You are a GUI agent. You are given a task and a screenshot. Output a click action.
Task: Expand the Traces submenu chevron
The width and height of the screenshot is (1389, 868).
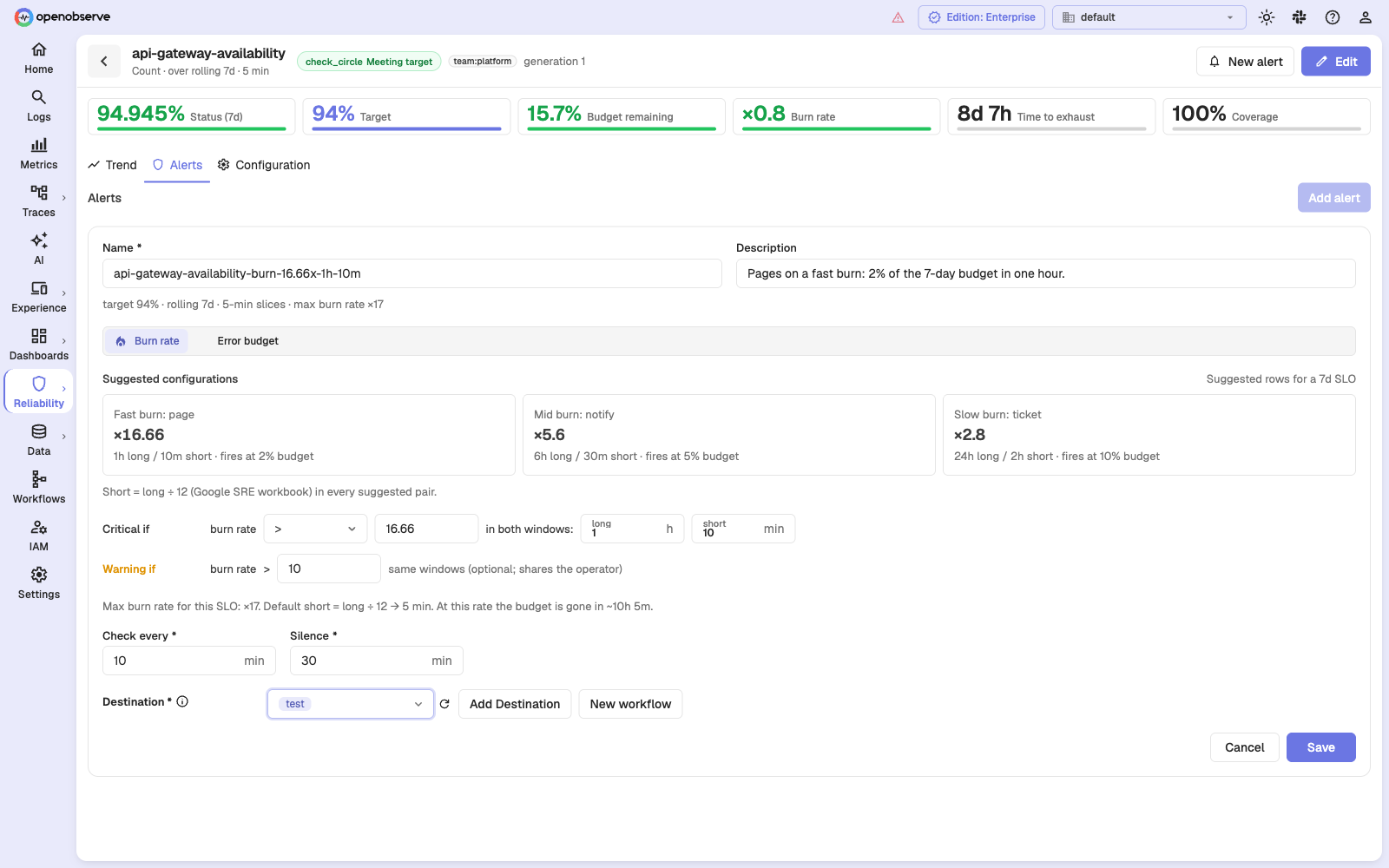coord(64,198)
